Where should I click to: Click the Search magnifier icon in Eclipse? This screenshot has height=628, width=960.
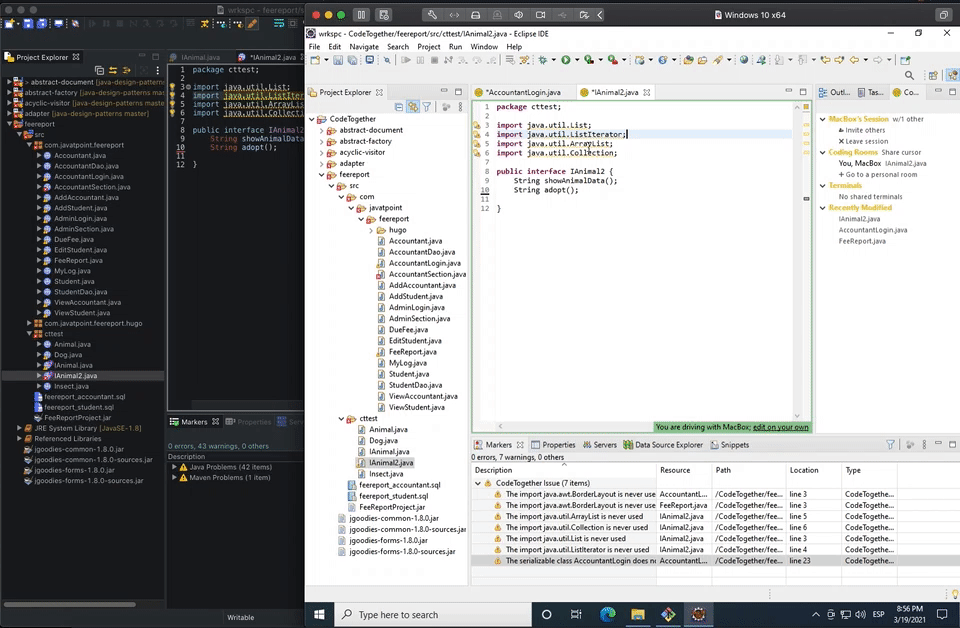pyautogui.click(x=909, y=76)
